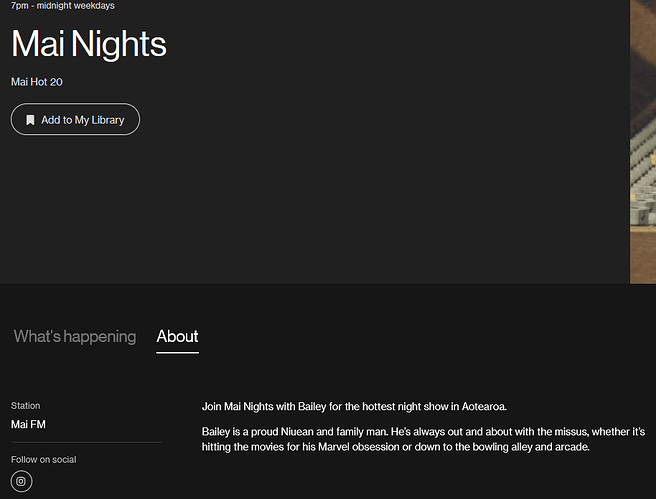Click the 7pm - midnight weekdays schedule text
The width and height of the screenshot is (656, 499).
[x=63, y=6]
